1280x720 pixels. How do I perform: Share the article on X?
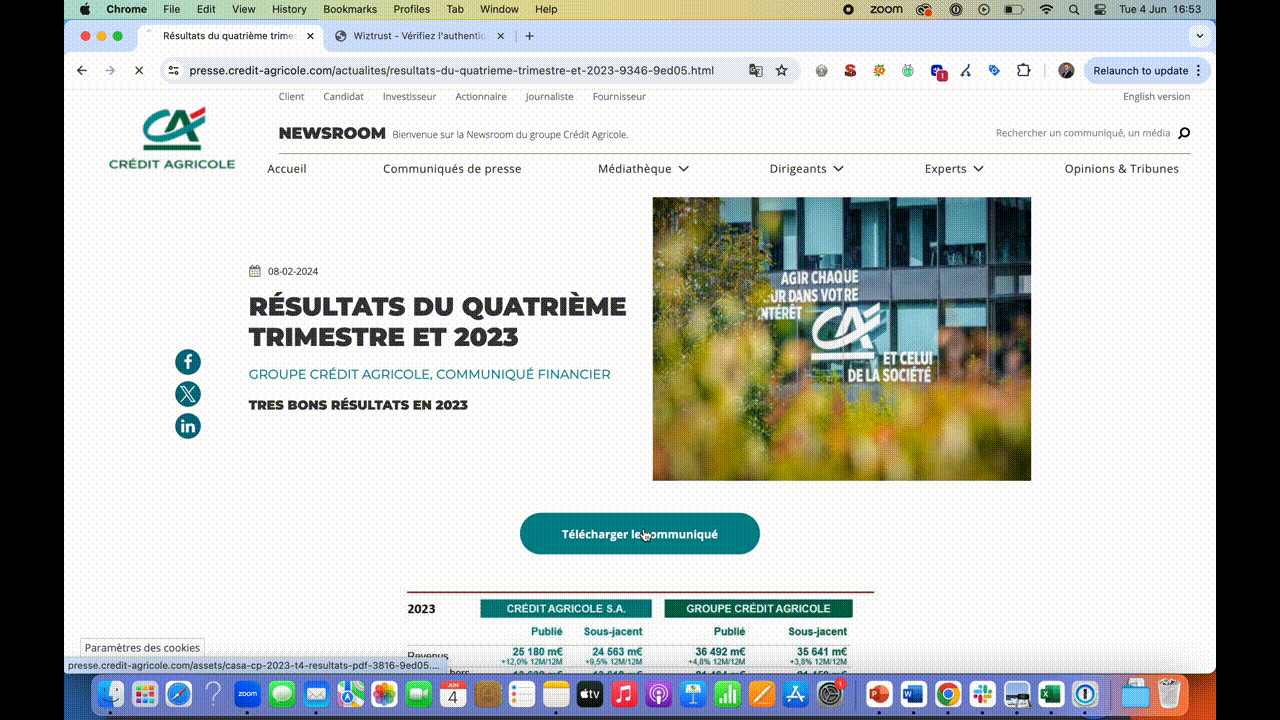[x=188, y=394]
